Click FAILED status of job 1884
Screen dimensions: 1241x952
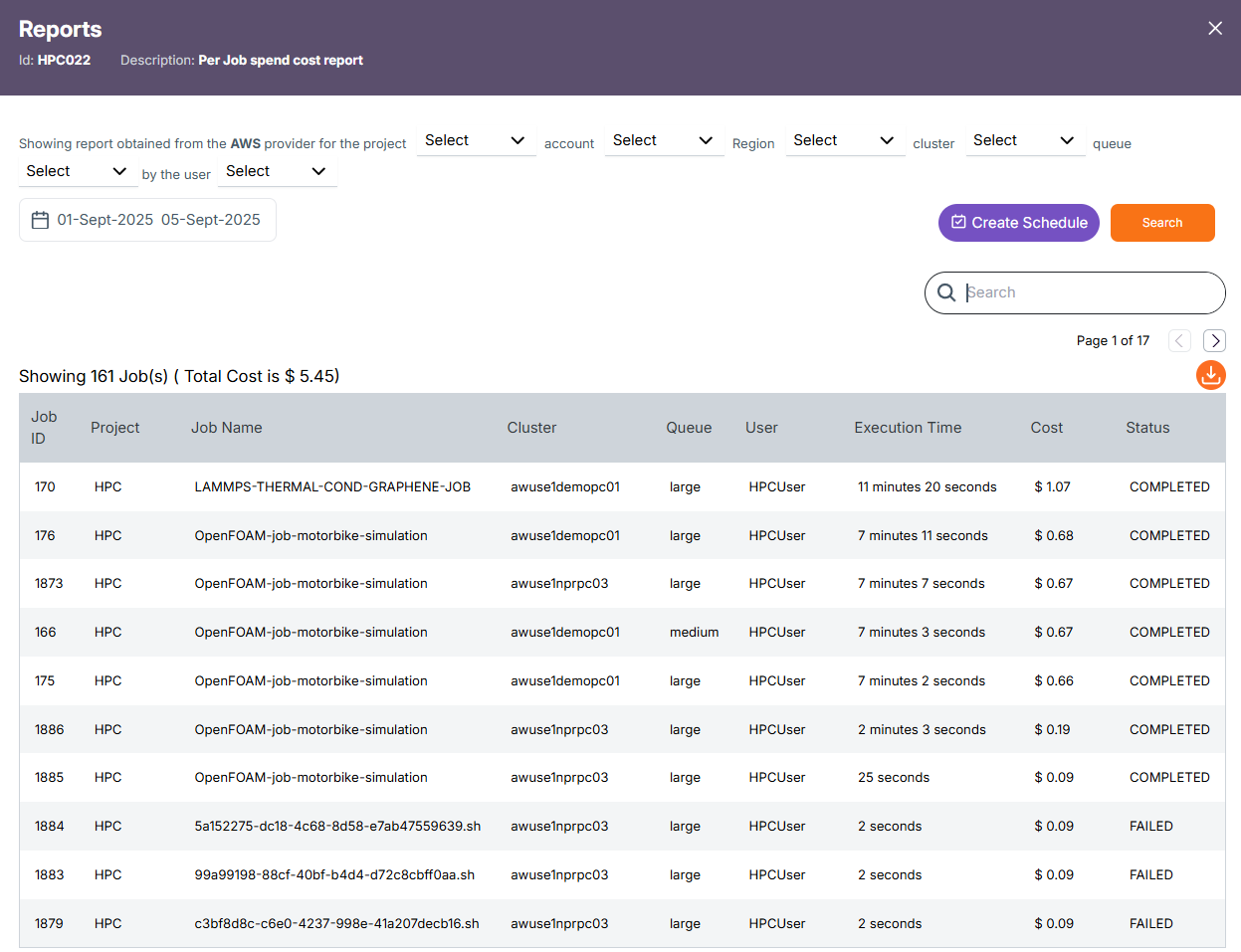[x=1151, y=827]
